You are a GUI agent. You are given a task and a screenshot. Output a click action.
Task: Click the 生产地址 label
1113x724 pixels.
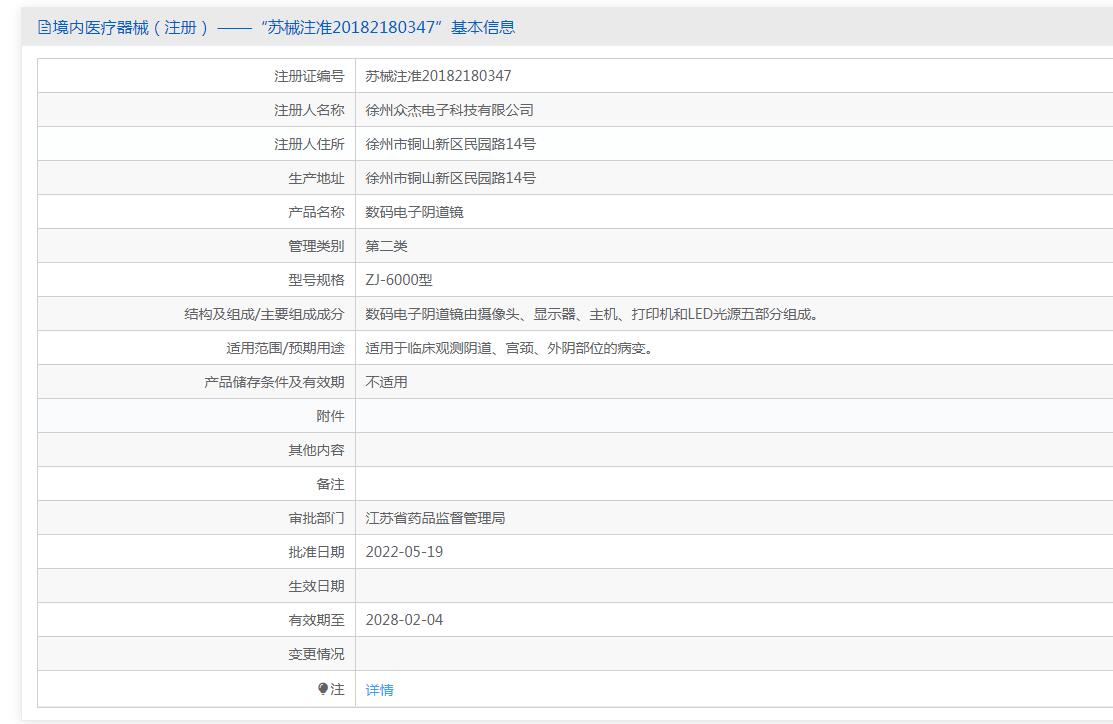tap(316, 178)
